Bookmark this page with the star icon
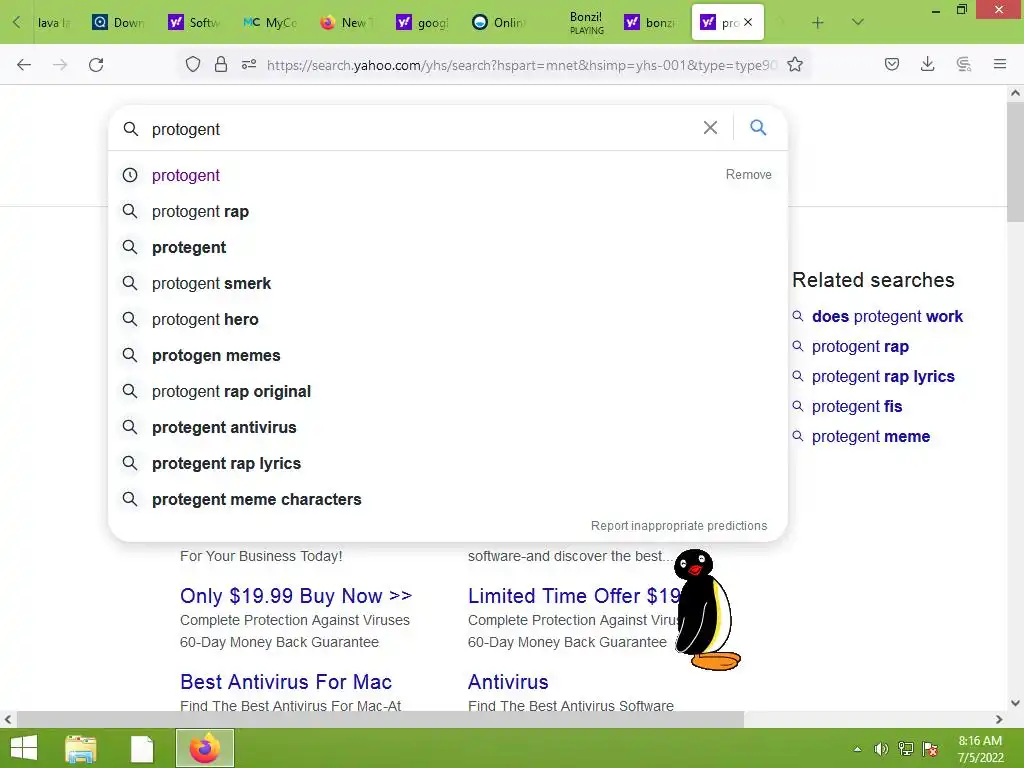Viewport: 1024px width, 768px height. point(795,64)
